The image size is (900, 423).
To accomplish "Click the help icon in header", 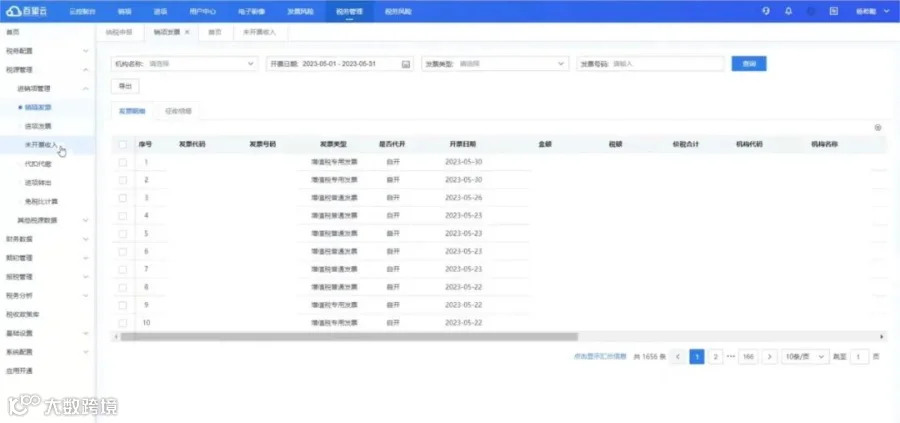I will (x=765, y=11).
